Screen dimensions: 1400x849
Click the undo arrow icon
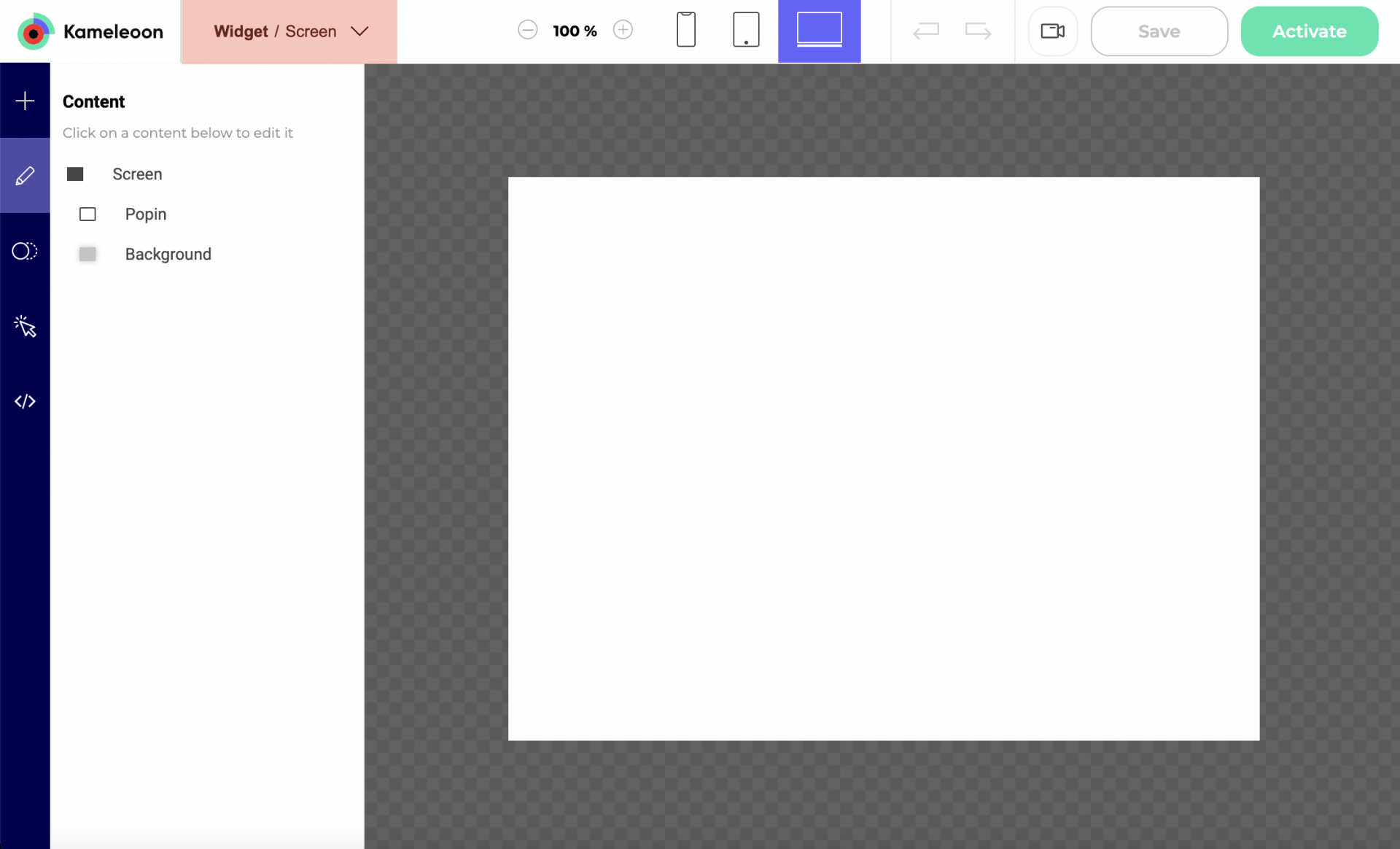pyautogui.click(x=926, y=31)
